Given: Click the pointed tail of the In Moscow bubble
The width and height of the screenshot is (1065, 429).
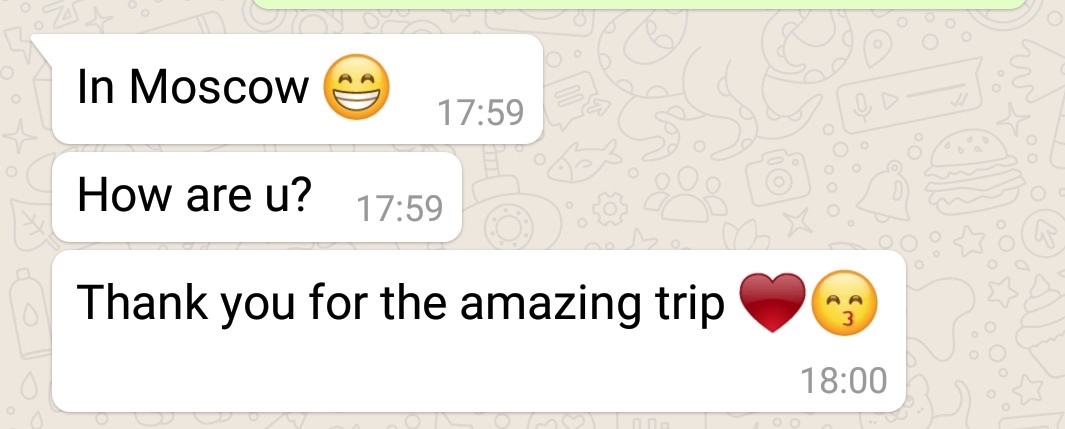Looking at the screenshot, I should click(43, 44).
